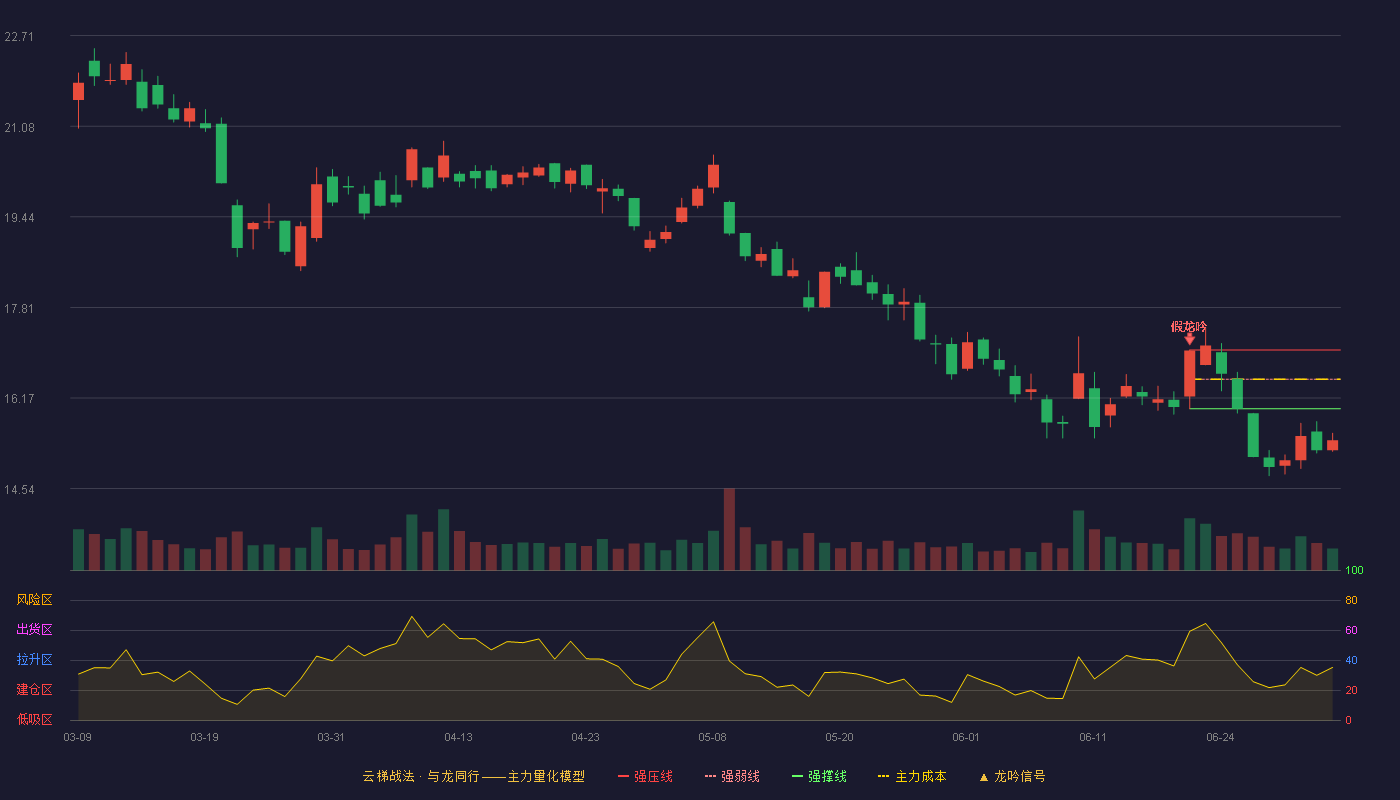Click the green 100 indicator scale value
Image resolution: width=1400 pixels, height=800 pixels.
coord(1354,570)
